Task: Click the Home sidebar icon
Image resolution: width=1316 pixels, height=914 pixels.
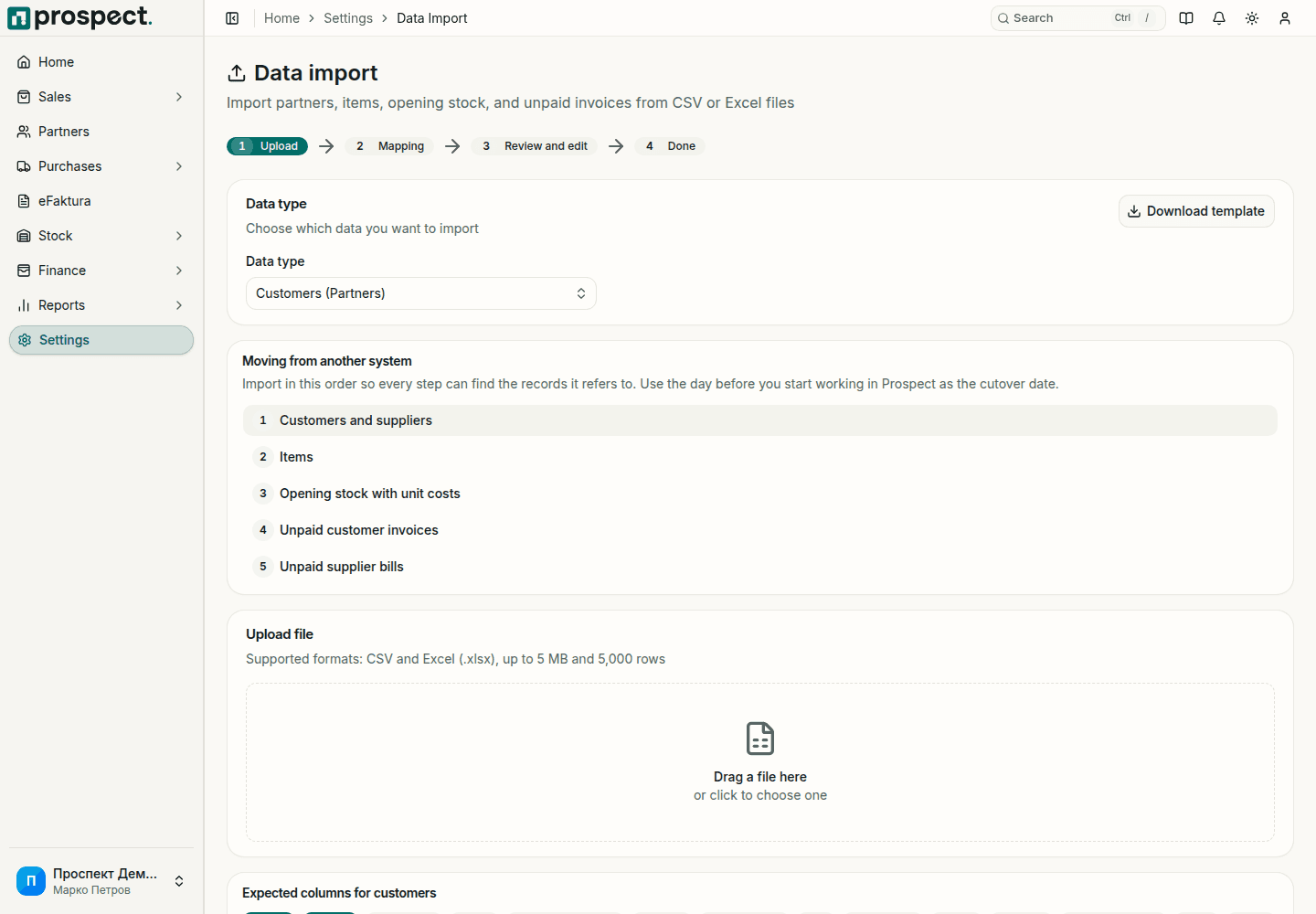Action: (24, 62)
